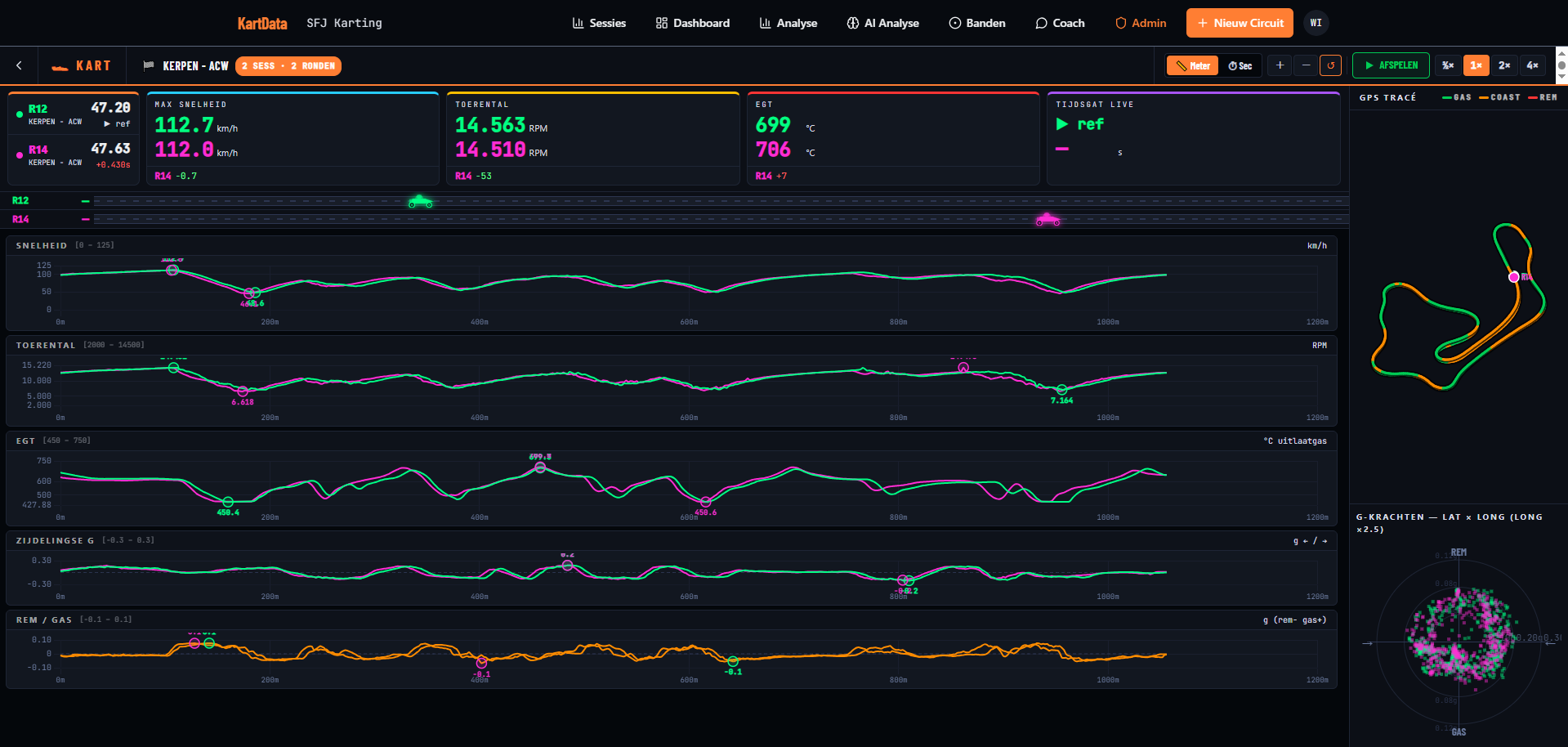Click the 6.618 minimum marker on the RPM chart

[243, 391]
